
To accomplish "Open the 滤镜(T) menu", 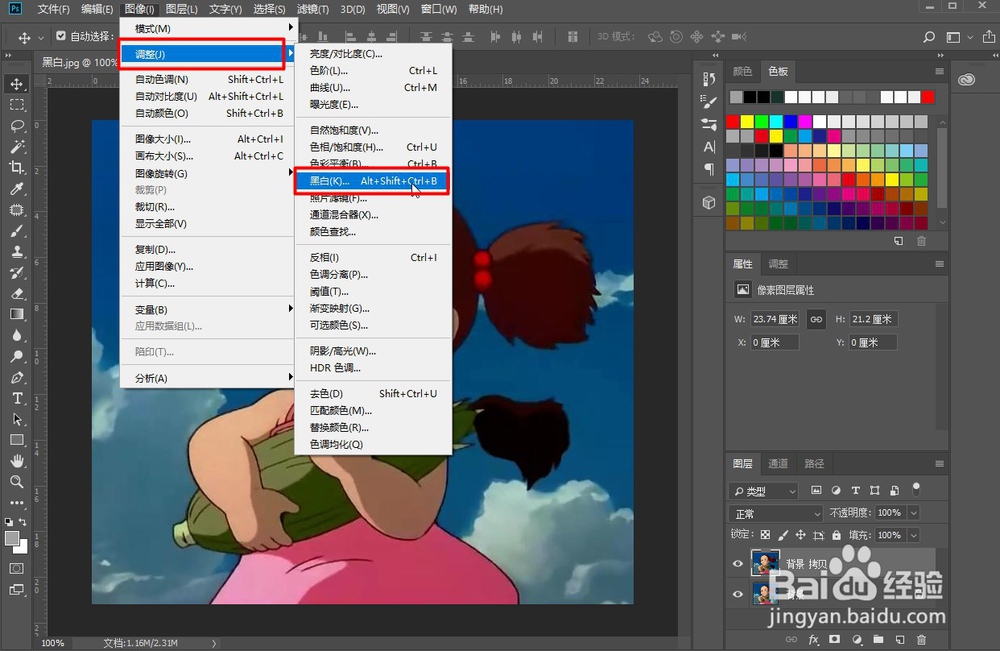I will 312,9.
